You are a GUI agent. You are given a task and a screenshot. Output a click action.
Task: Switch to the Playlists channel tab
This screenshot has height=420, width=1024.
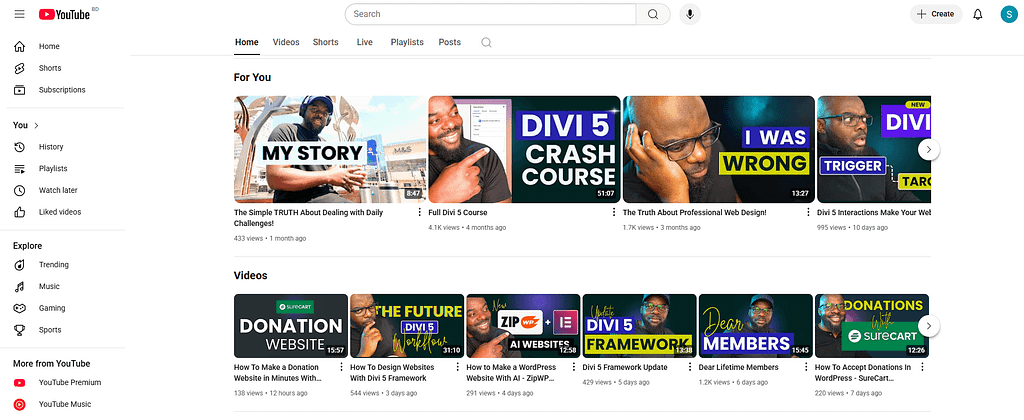coord(406,42)
